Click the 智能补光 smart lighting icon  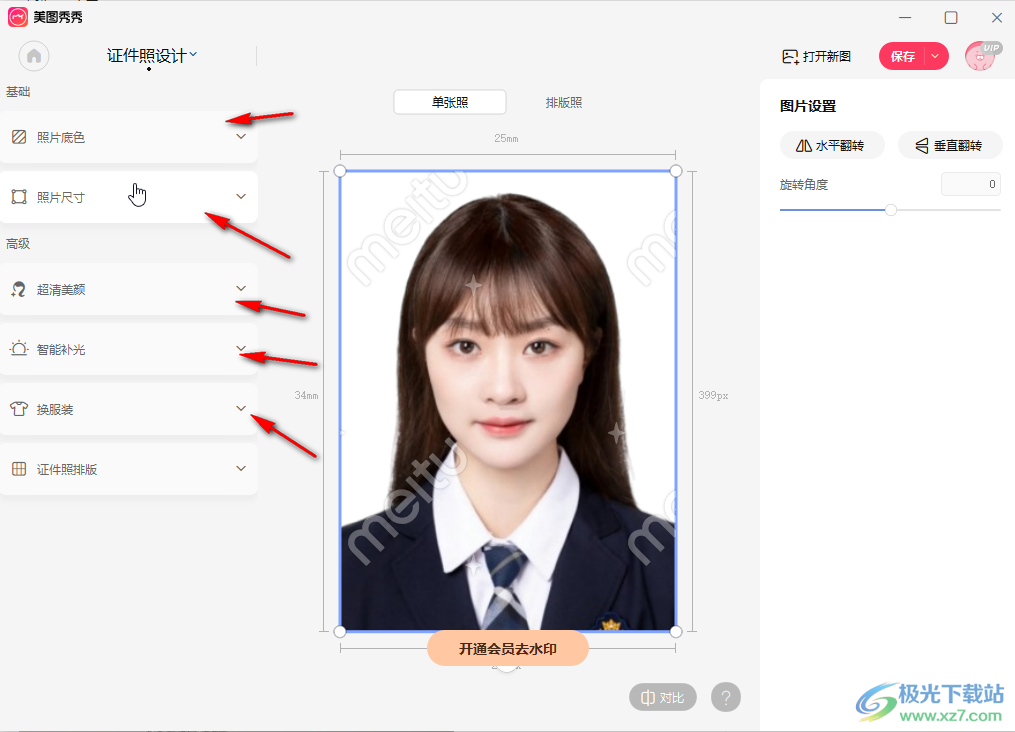[18, 349]
